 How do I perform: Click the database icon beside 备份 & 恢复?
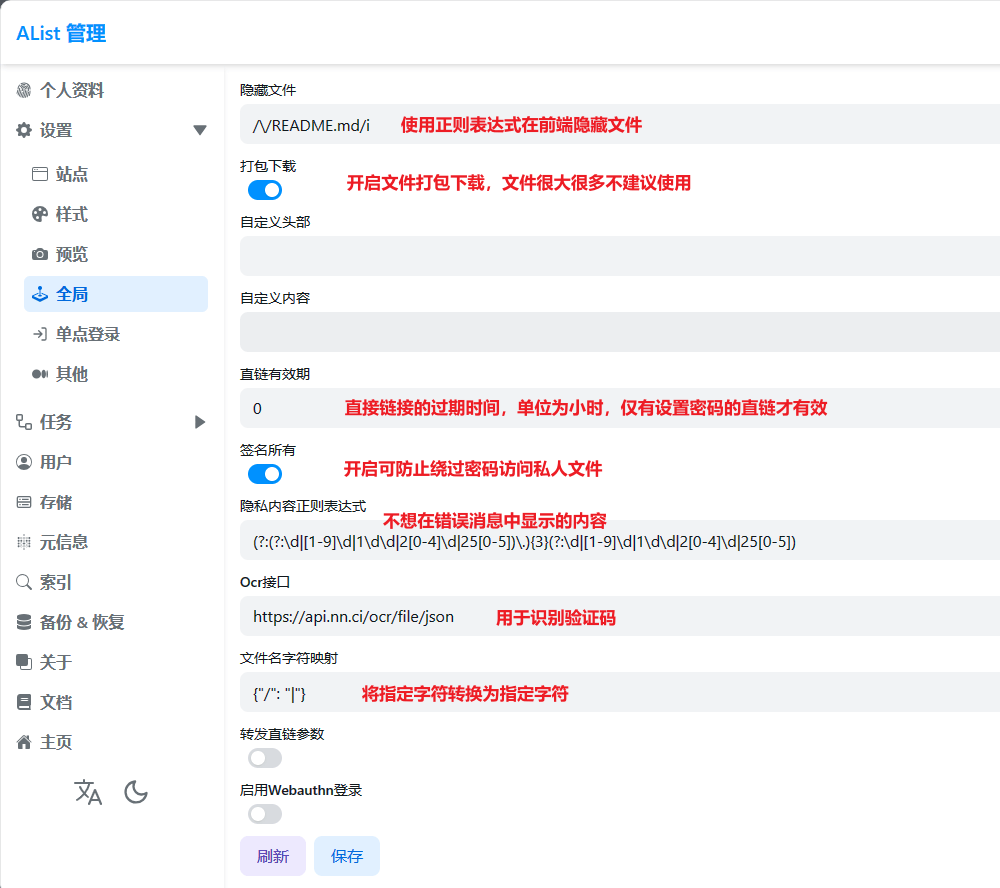pos(24,622)
